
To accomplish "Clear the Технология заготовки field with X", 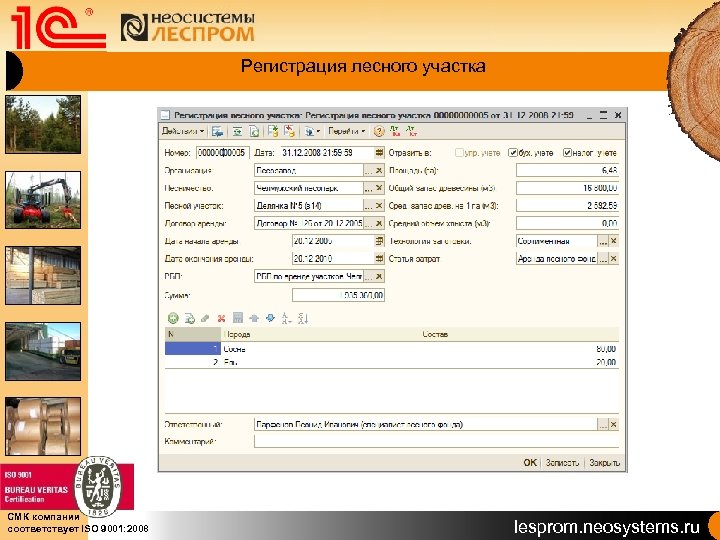I will coord(613,241).
